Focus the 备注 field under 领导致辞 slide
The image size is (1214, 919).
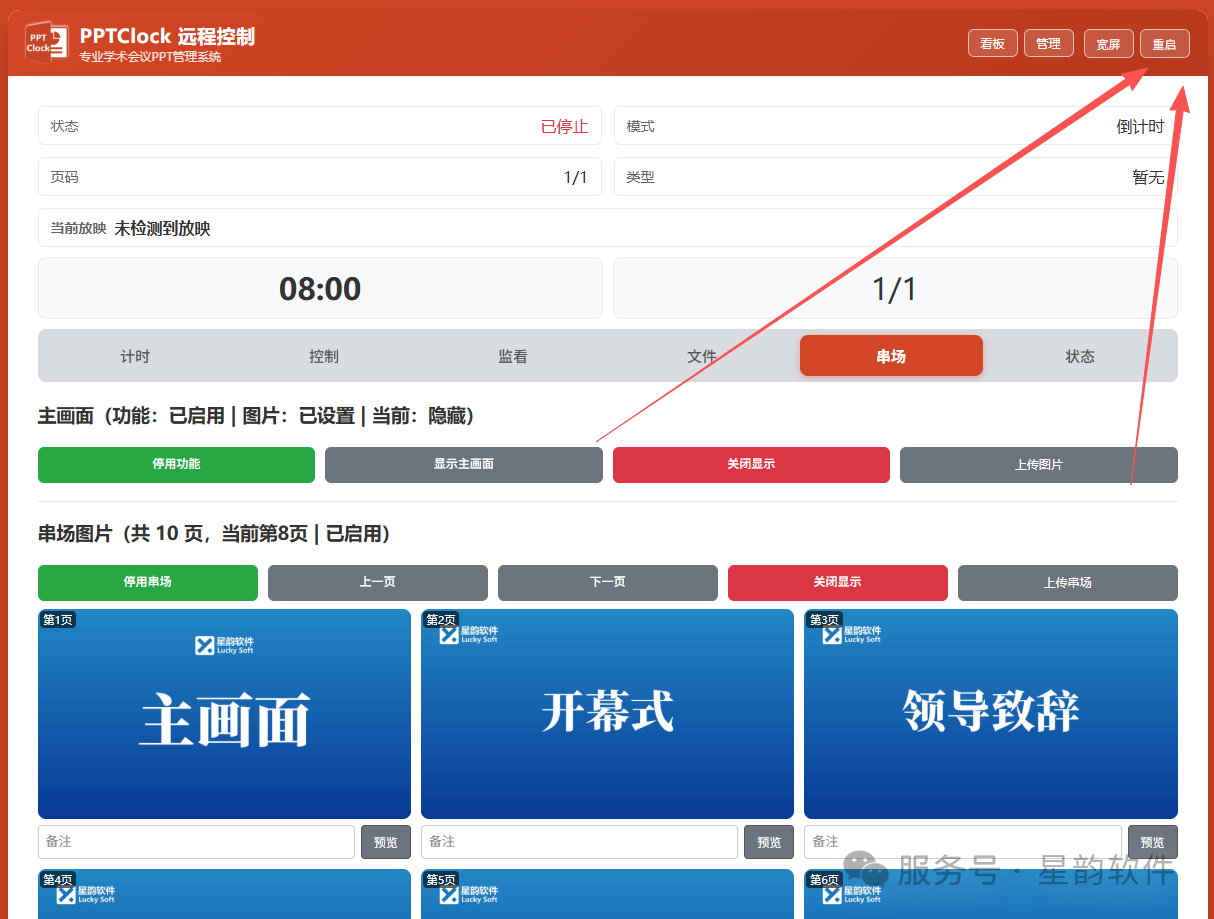tap(963, 842)
